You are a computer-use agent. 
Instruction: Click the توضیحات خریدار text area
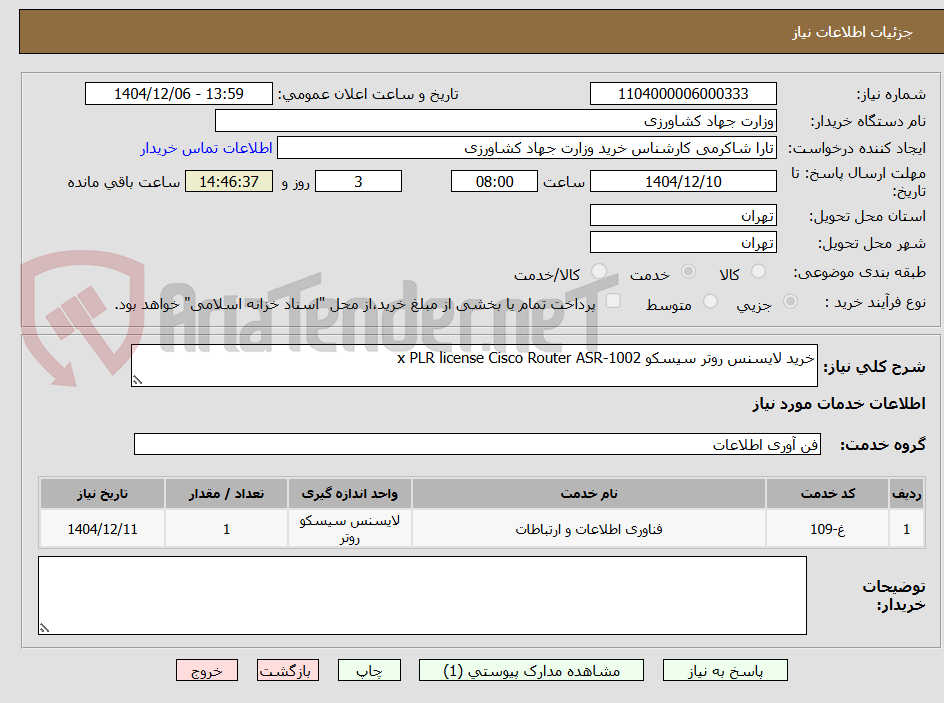point(422,595)
